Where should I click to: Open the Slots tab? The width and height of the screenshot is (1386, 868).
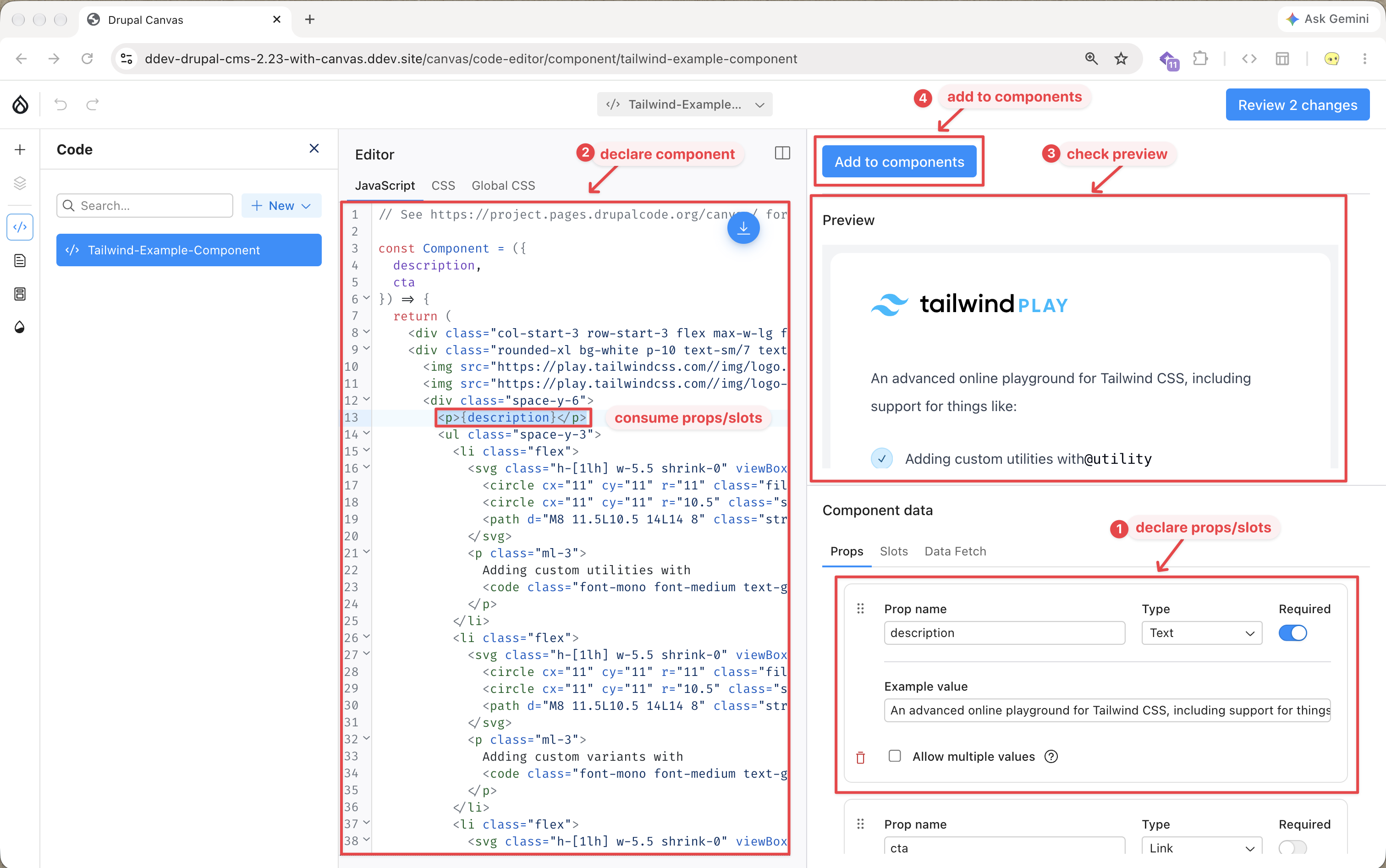tap(893, 551)
